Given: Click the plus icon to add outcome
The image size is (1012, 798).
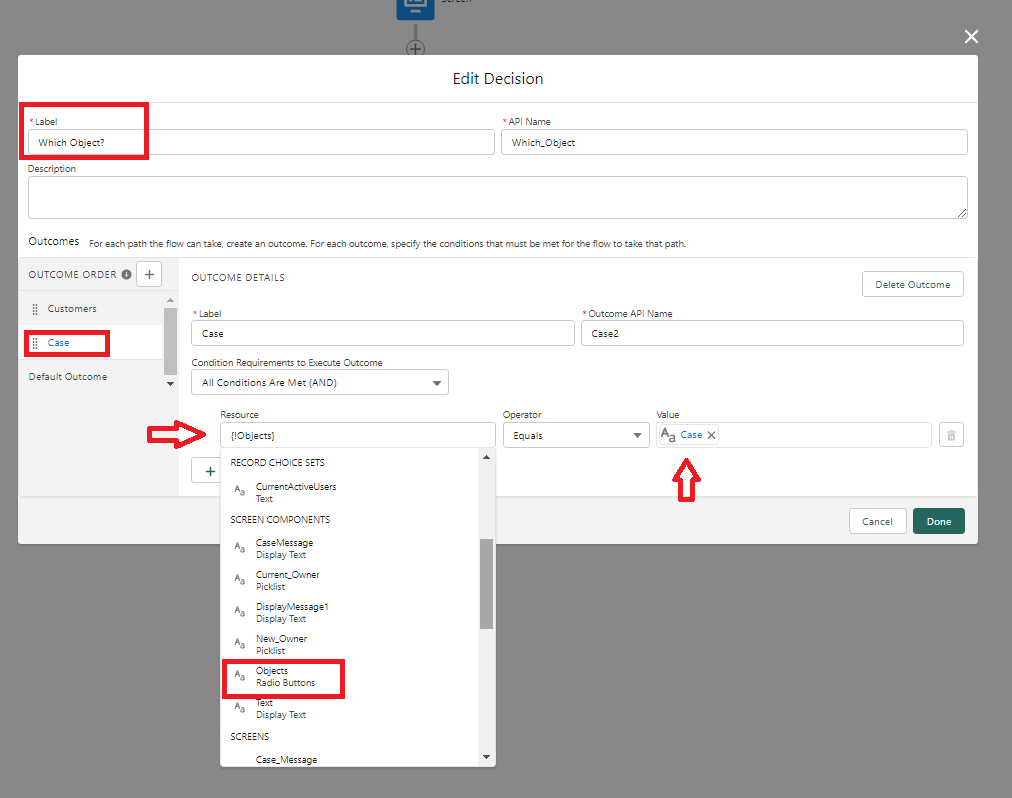Looking at the screenshot, I should 148,274.
